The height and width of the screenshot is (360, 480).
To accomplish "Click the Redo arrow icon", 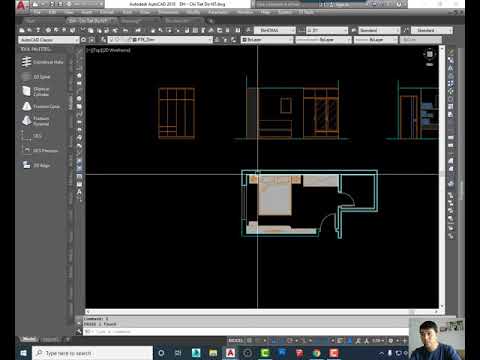I will [x=138, y=30].
